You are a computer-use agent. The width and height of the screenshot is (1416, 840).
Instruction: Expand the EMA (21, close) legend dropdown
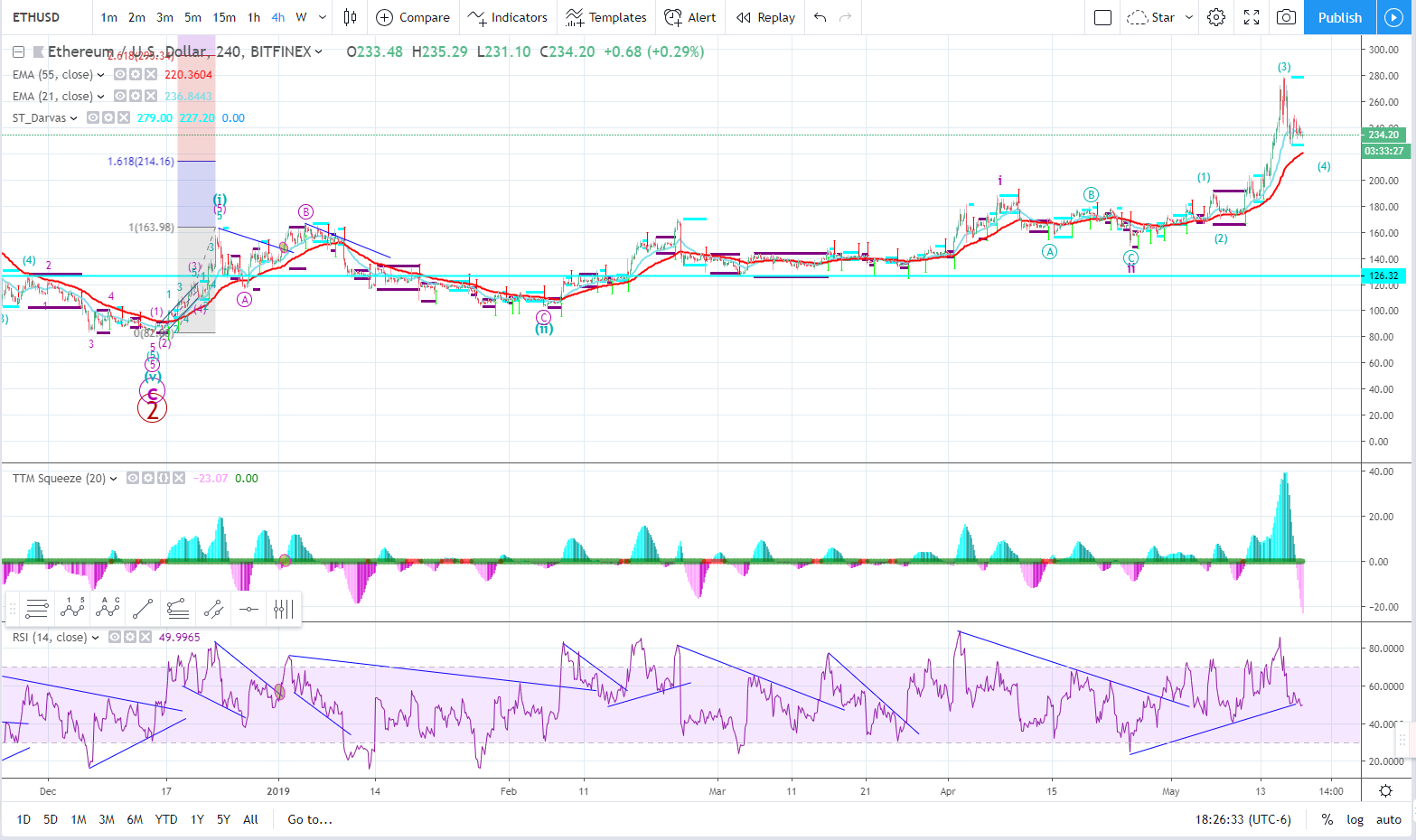[x=100, y=97]
